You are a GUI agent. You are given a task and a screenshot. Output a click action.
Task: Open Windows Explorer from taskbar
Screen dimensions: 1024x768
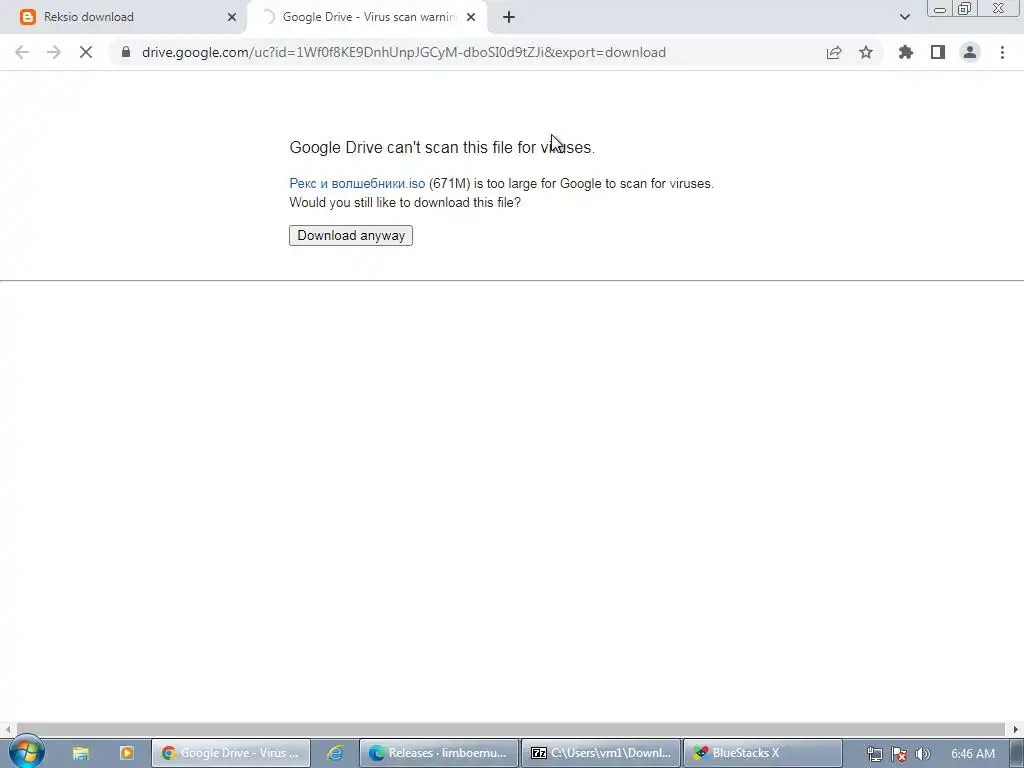pyautogui.click(x=80, y=753)
